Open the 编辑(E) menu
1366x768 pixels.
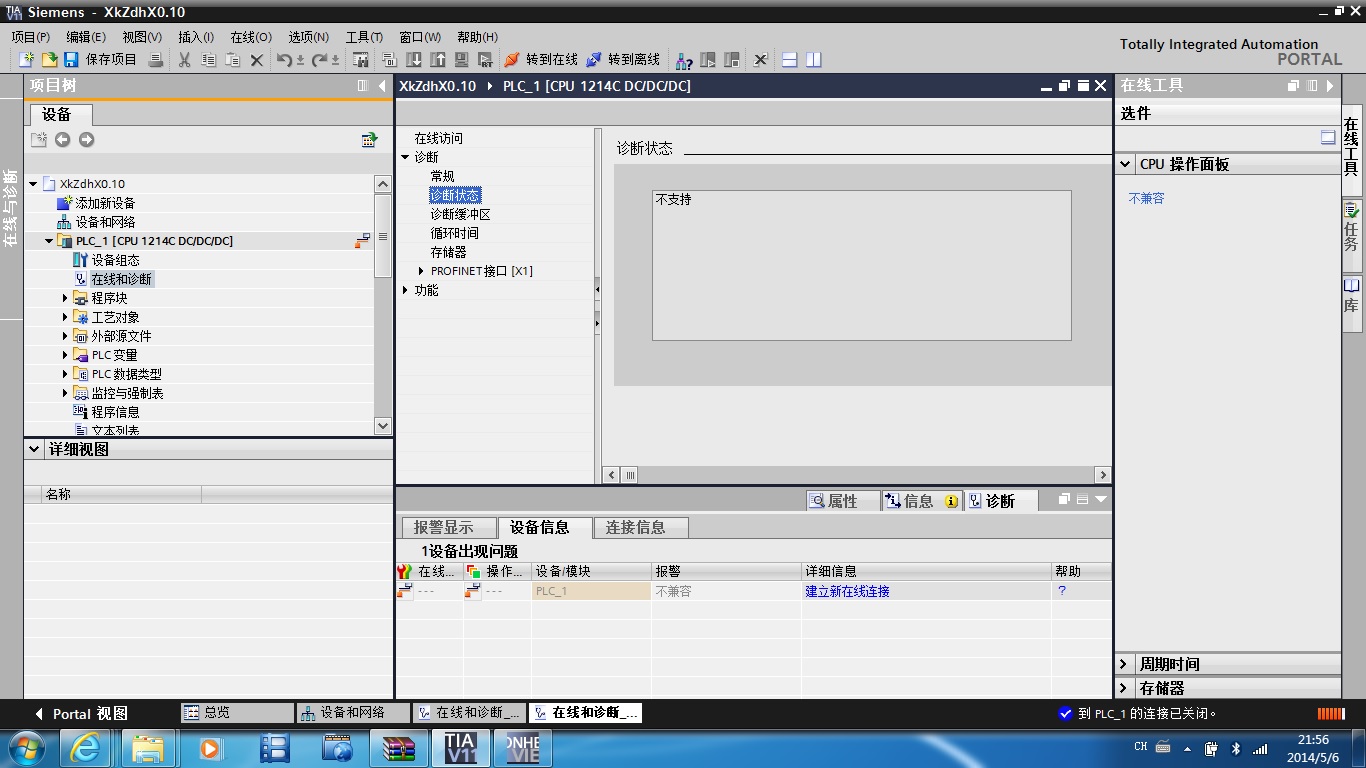[86, 37]
